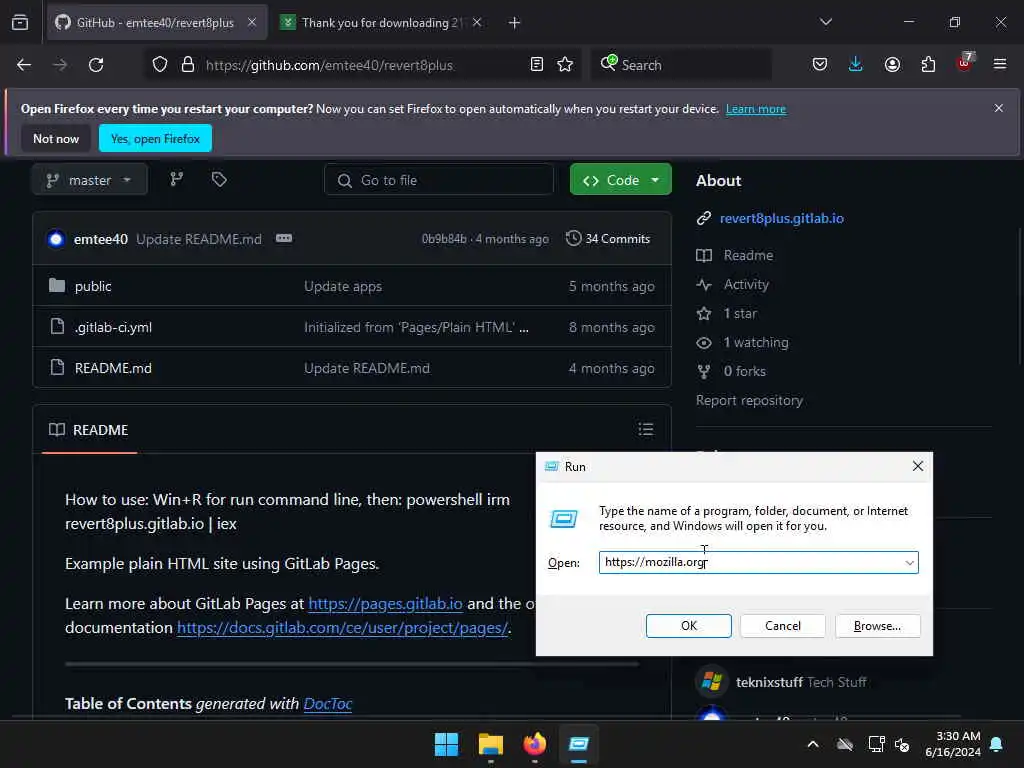Reload the current GitHub page

point(96,65)
